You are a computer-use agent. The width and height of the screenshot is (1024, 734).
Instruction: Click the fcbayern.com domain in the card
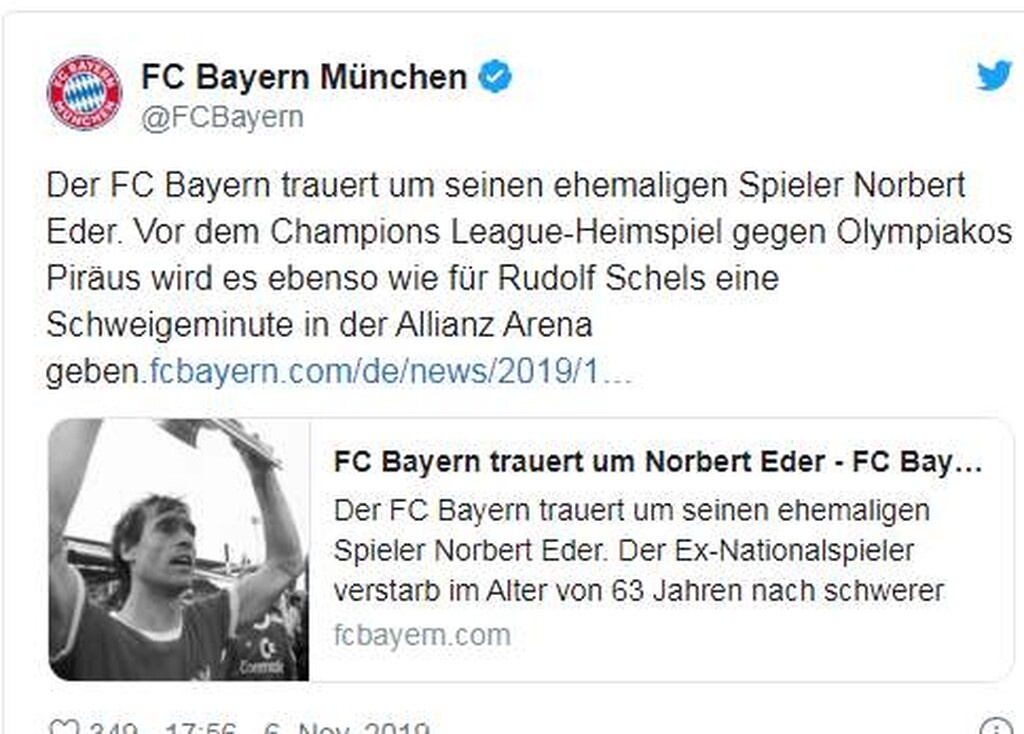click(422, 634)
